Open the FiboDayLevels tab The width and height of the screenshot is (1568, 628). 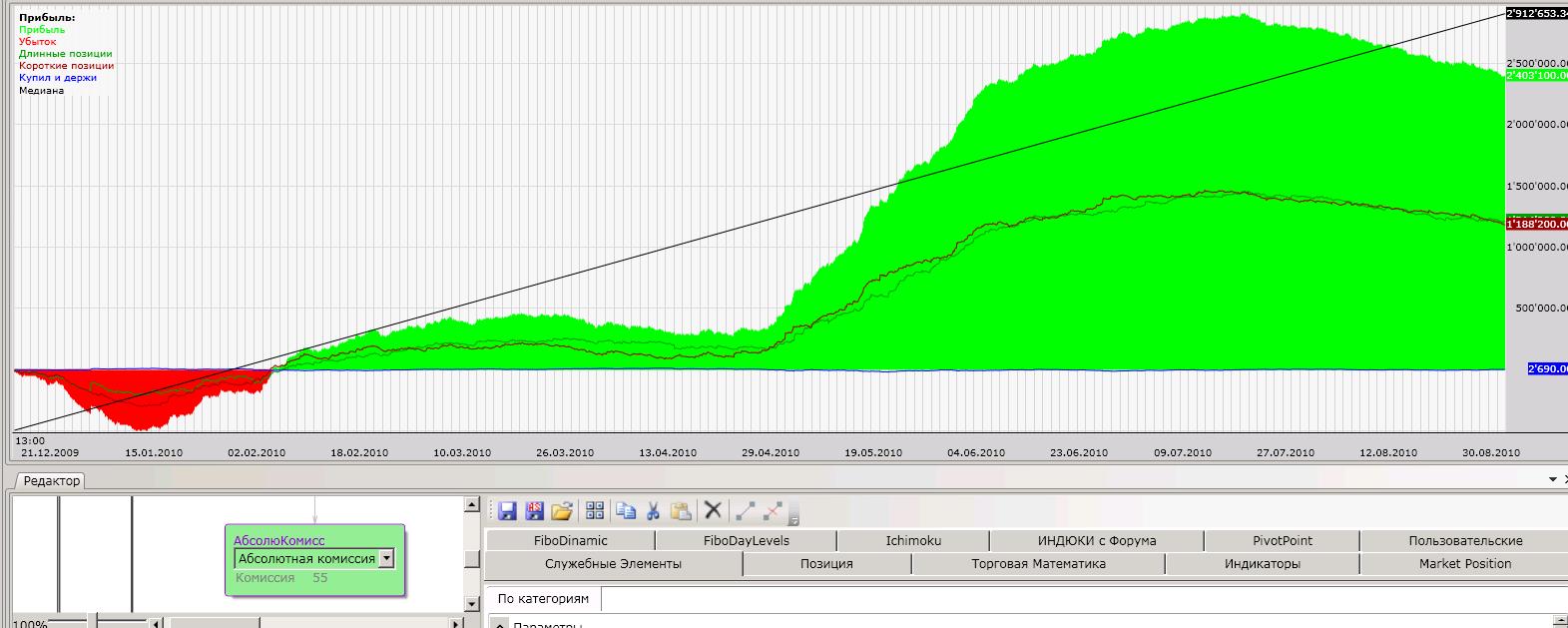[x=746, y=540]
